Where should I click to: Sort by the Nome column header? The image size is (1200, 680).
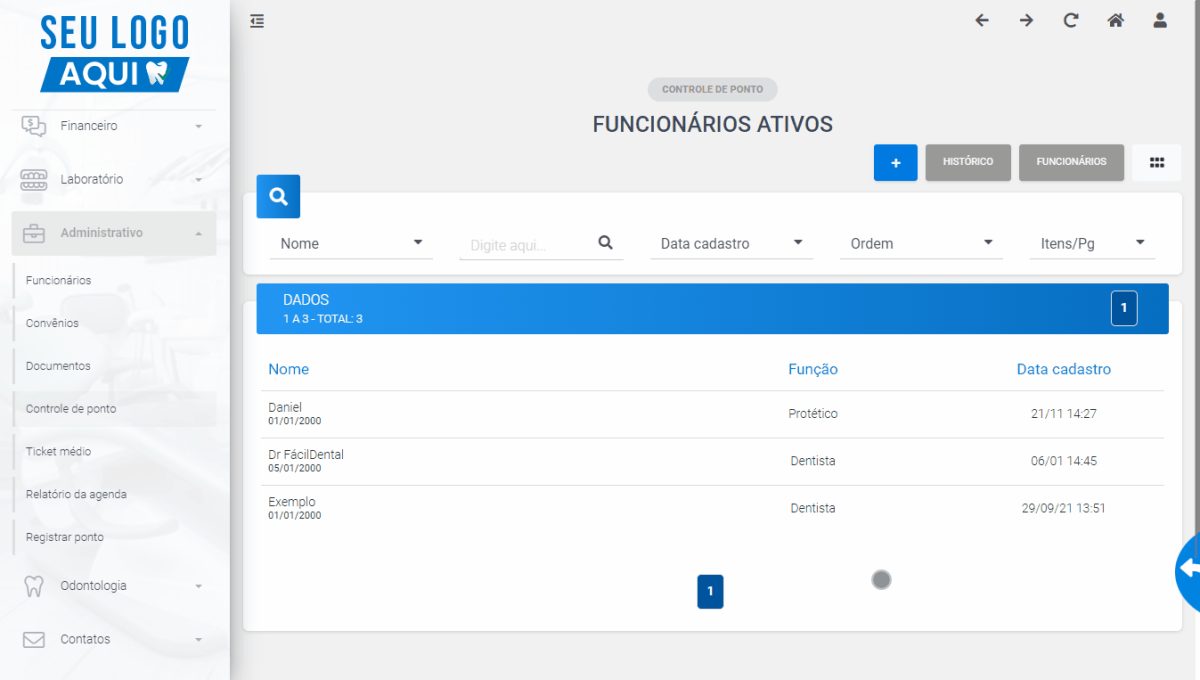tap(288, 369)
